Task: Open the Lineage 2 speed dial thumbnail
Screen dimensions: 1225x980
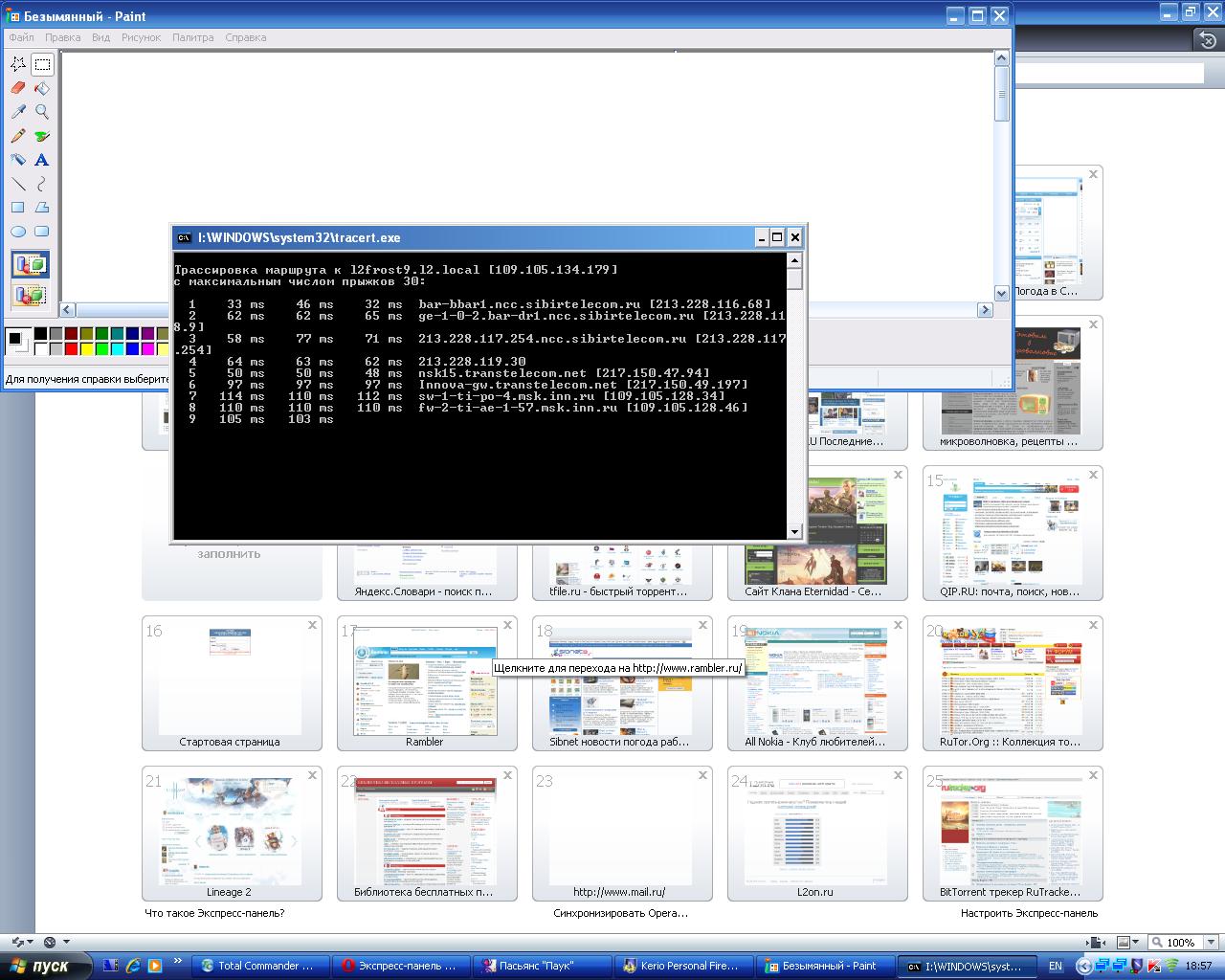Action: (231, 834)
